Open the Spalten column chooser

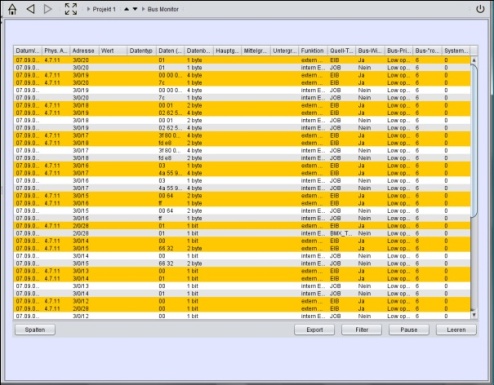[35, 330]
